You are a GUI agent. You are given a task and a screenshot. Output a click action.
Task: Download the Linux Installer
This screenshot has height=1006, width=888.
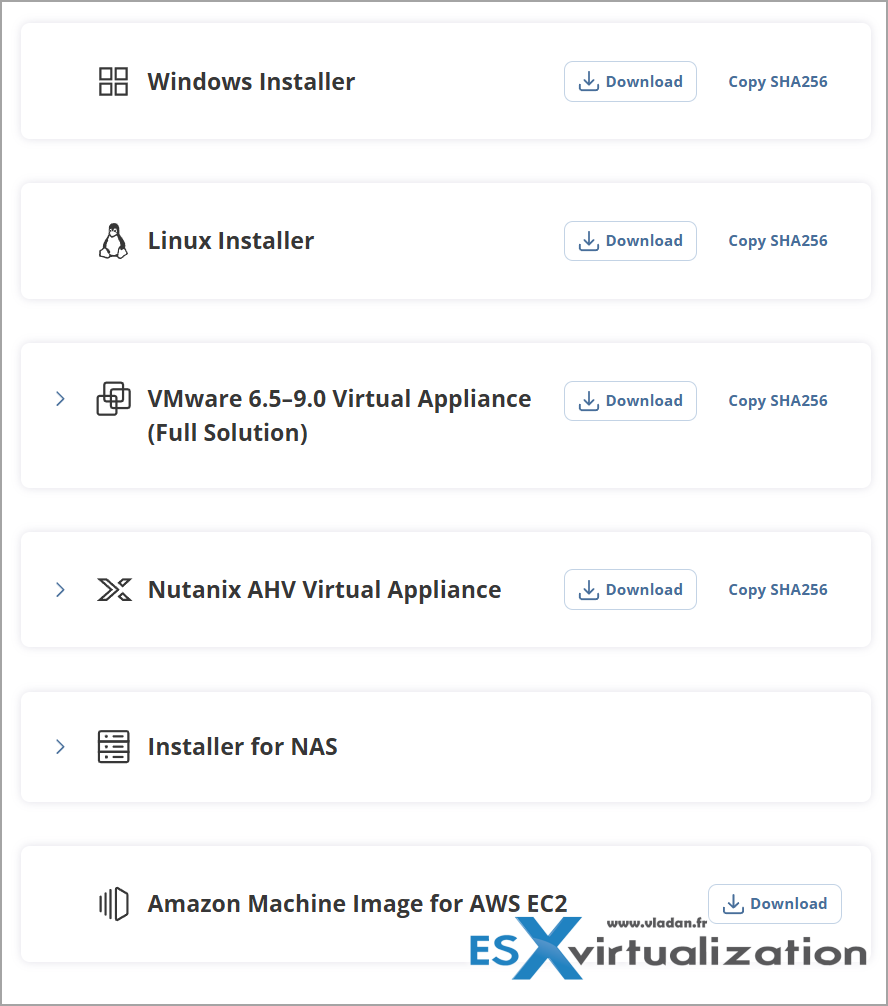630,241
